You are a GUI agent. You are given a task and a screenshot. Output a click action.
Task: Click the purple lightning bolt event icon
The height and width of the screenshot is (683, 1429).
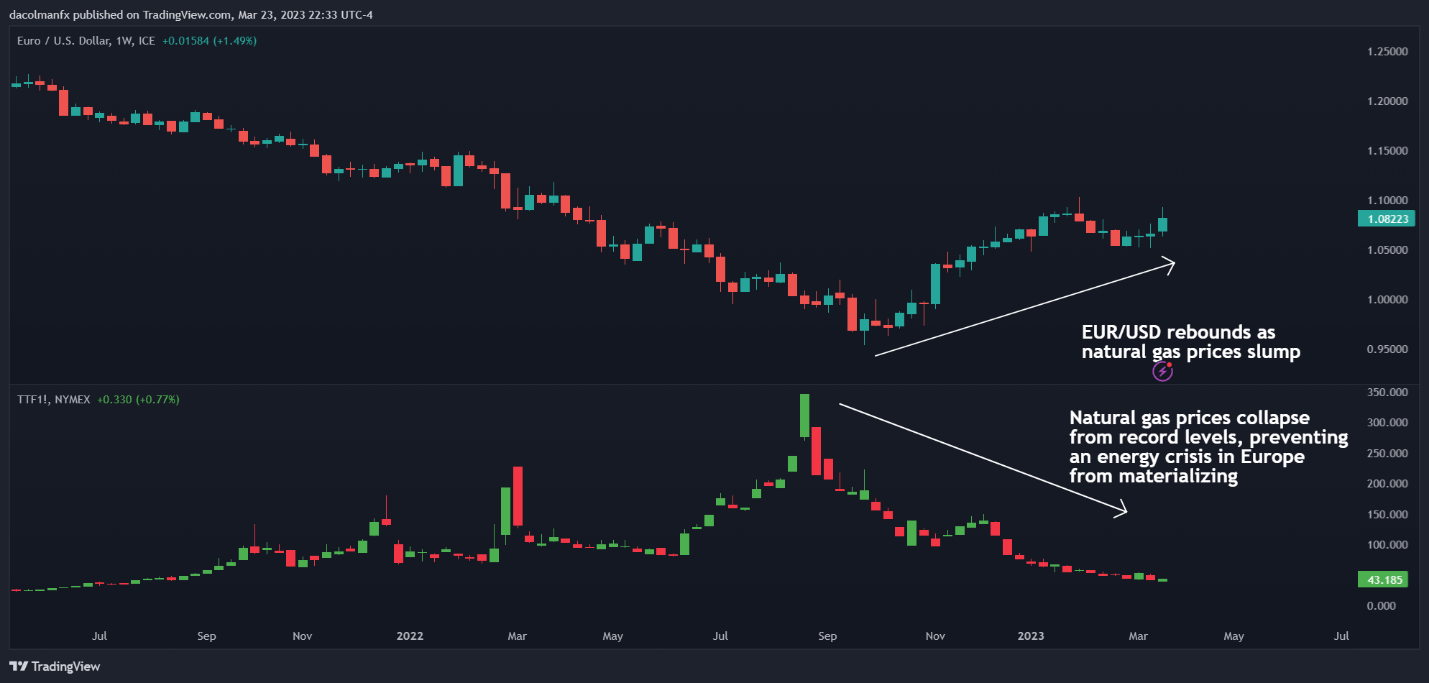[1162, 371]
